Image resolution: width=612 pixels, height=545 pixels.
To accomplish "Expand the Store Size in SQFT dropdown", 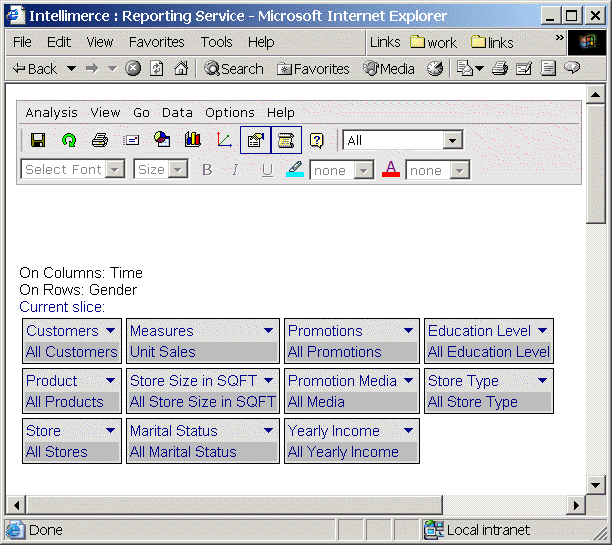I will click(268, 380).
